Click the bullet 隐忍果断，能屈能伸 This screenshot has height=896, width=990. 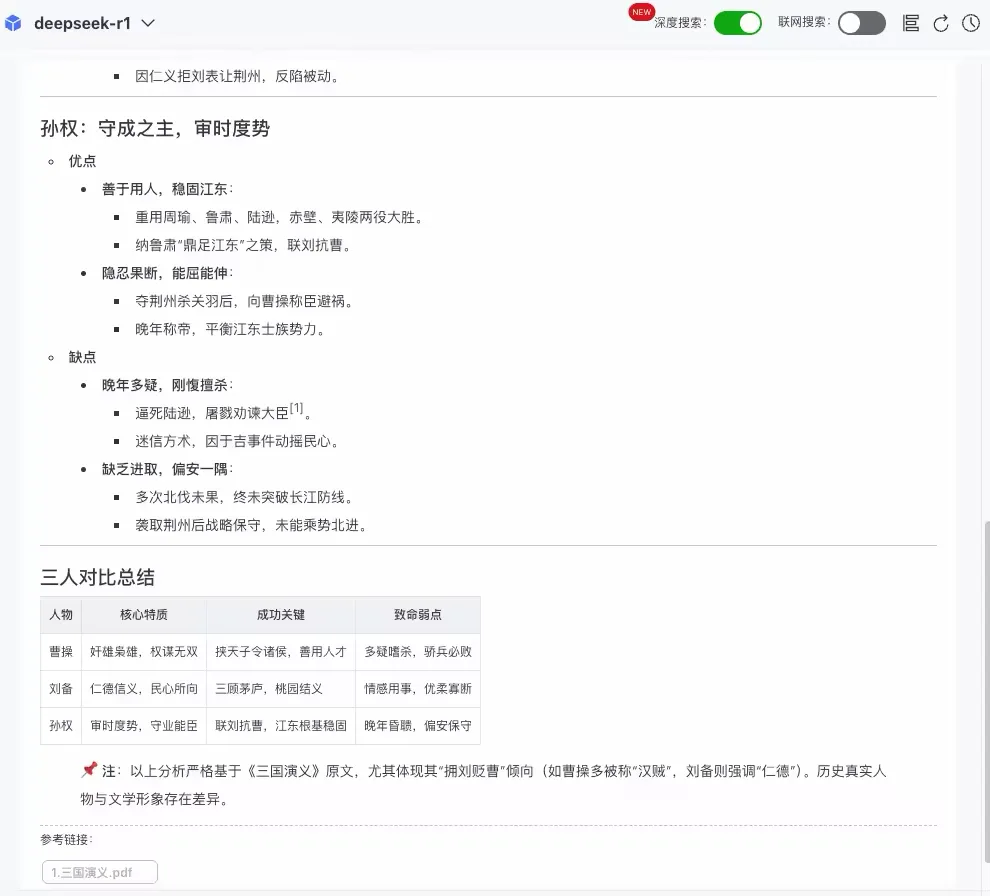tap(167, 273)
